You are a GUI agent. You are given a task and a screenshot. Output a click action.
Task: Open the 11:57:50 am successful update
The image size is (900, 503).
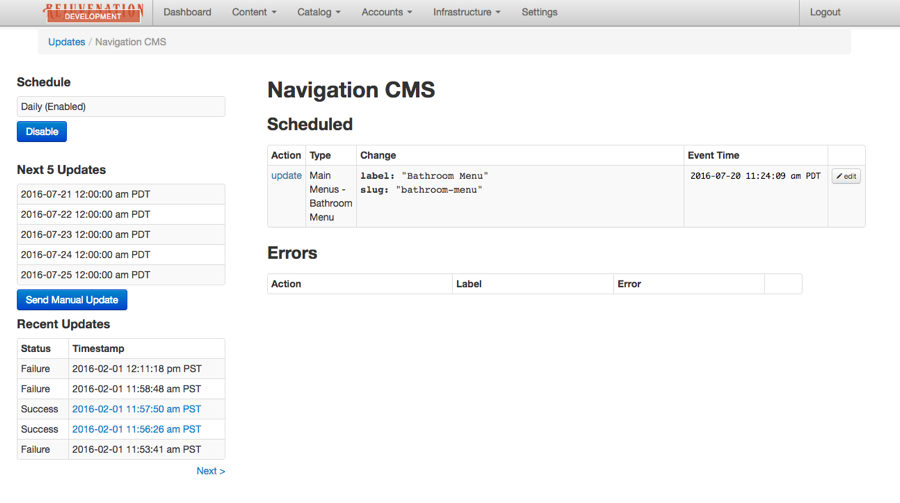(x=137, y=409)
